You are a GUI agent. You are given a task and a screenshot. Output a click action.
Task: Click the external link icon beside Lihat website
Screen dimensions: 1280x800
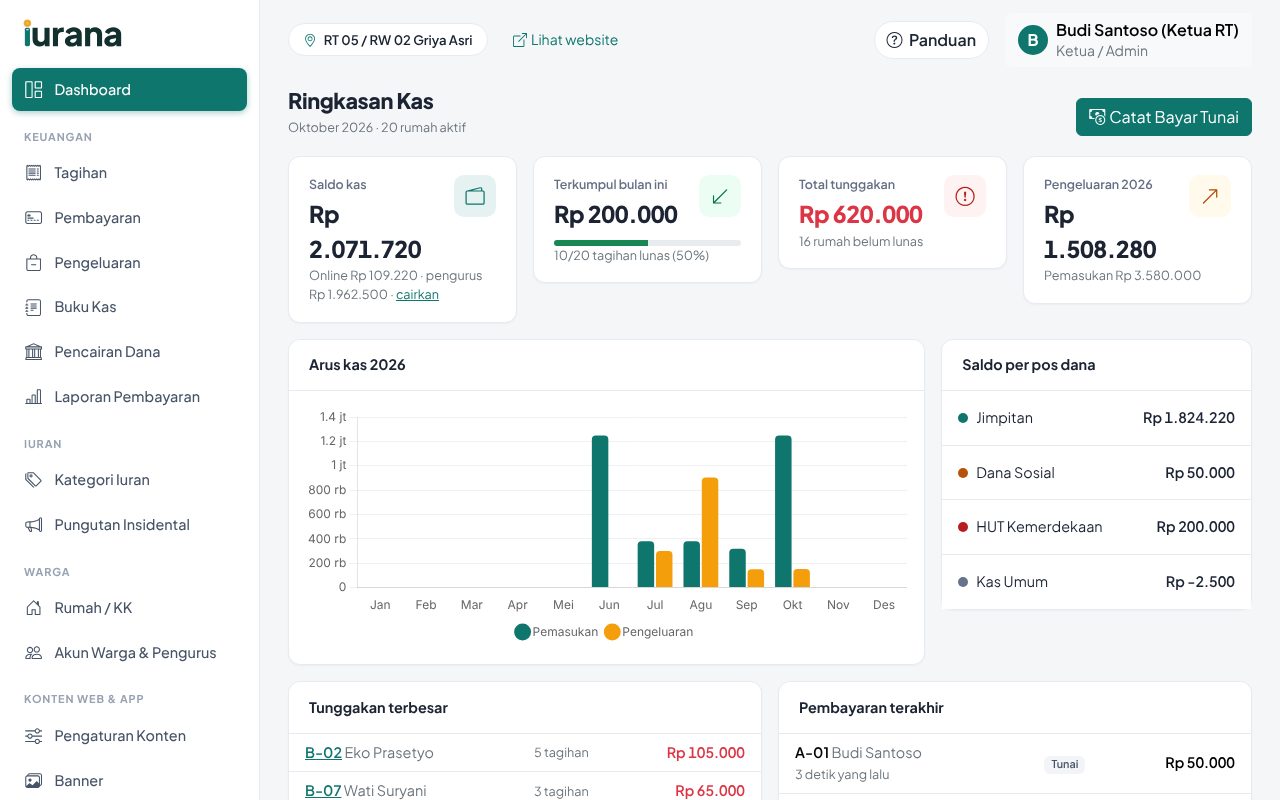[x=519, y=40]
